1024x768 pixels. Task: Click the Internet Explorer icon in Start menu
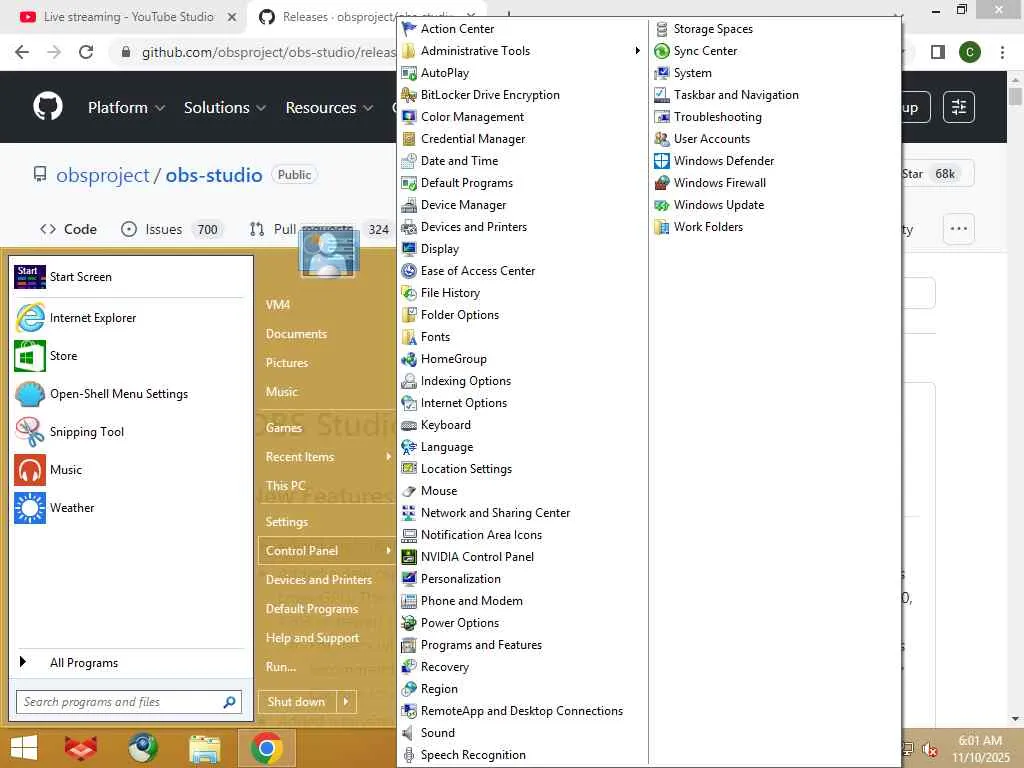[30, 318]
